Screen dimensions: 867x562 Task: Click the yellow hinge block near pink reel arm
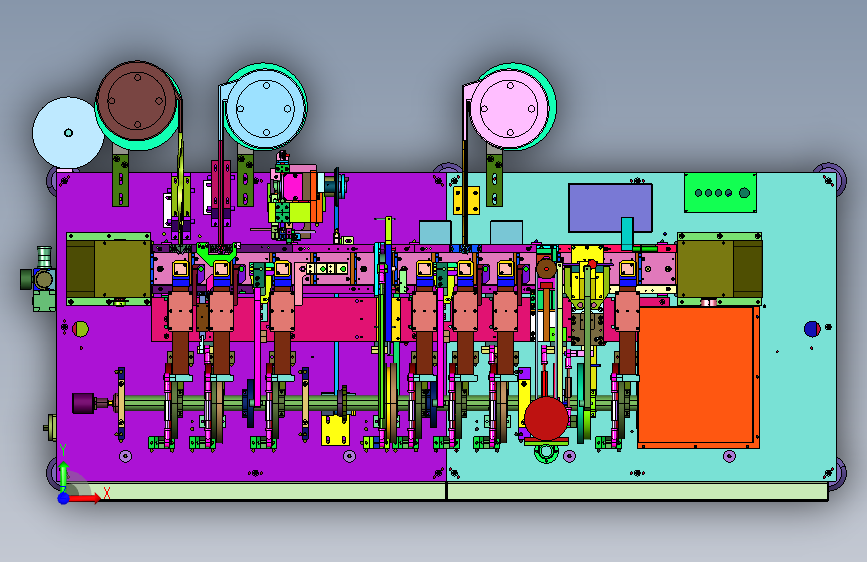466,200
